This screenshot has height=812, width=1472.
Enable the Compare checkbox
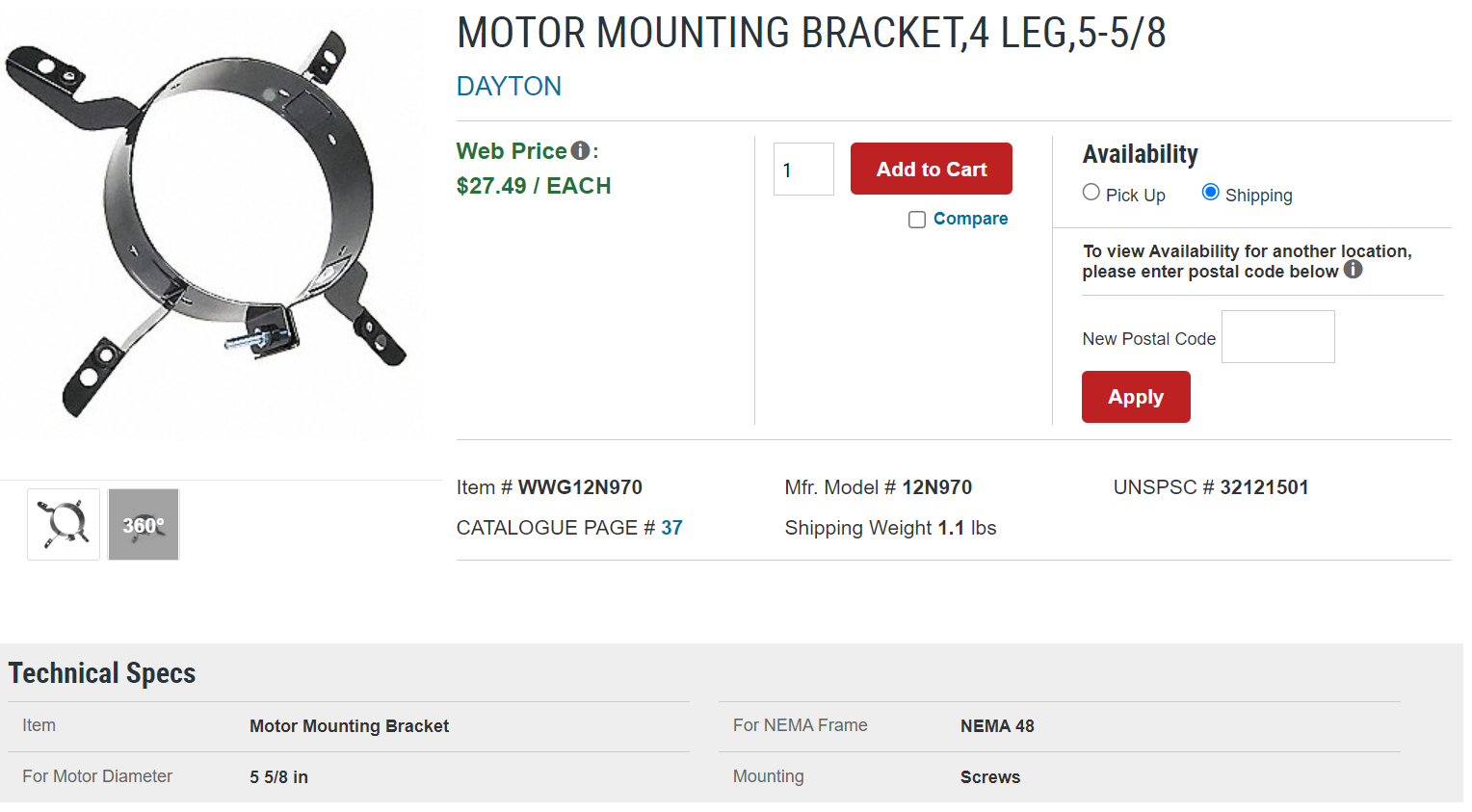point(916,219)
